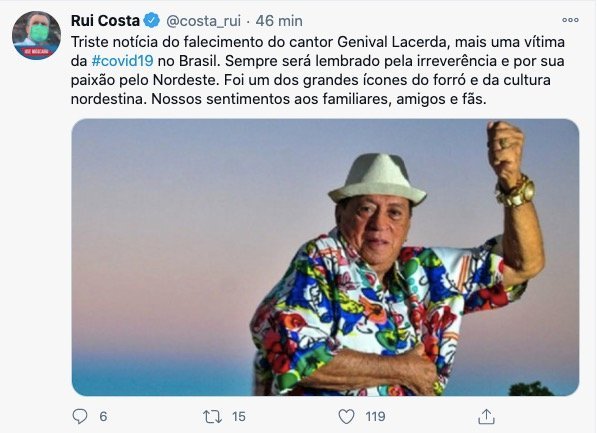Viewport: 597px width, 433px height.
Task: Open the @costa_rui handle
Action: tap(203, 21)
